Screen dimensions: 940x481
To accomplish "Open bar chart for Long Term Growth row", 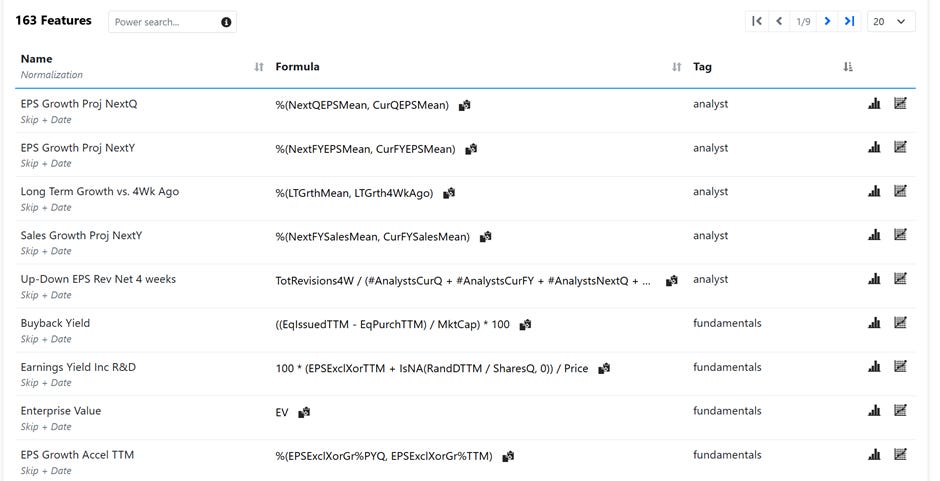I will (874, 191).
